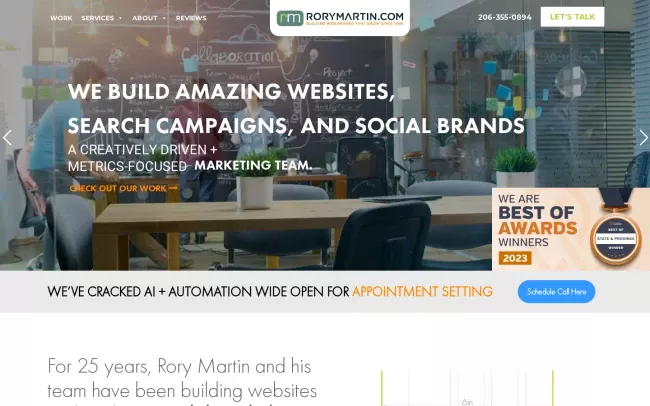Screen dimensions: 650x406
Task: Click the RORYMARTIN.COM logo text
Action: (354, 17)
